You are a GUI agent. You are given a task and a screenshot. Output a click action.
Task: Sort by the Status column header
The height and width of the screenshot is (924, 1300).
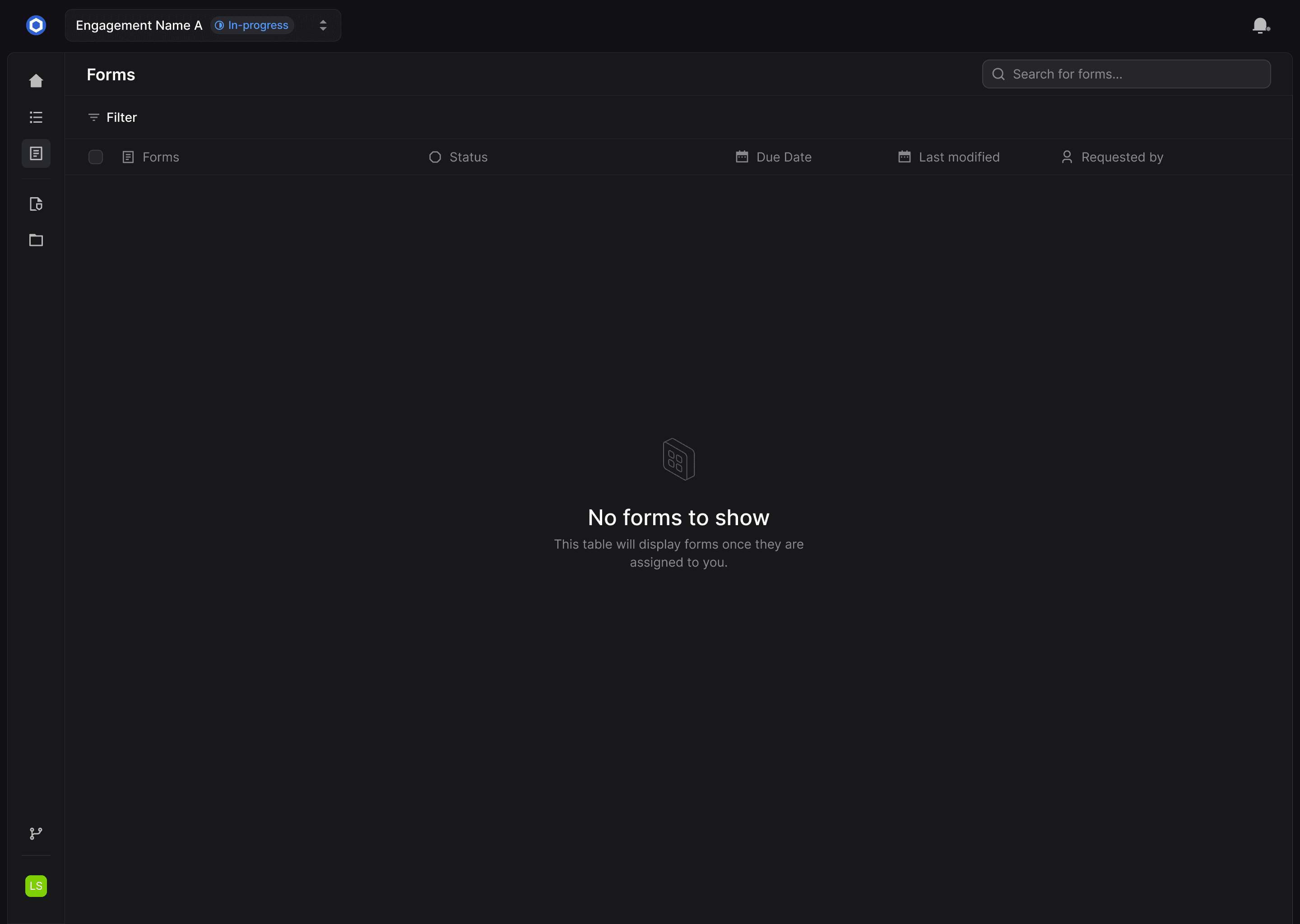coord(458,157)
